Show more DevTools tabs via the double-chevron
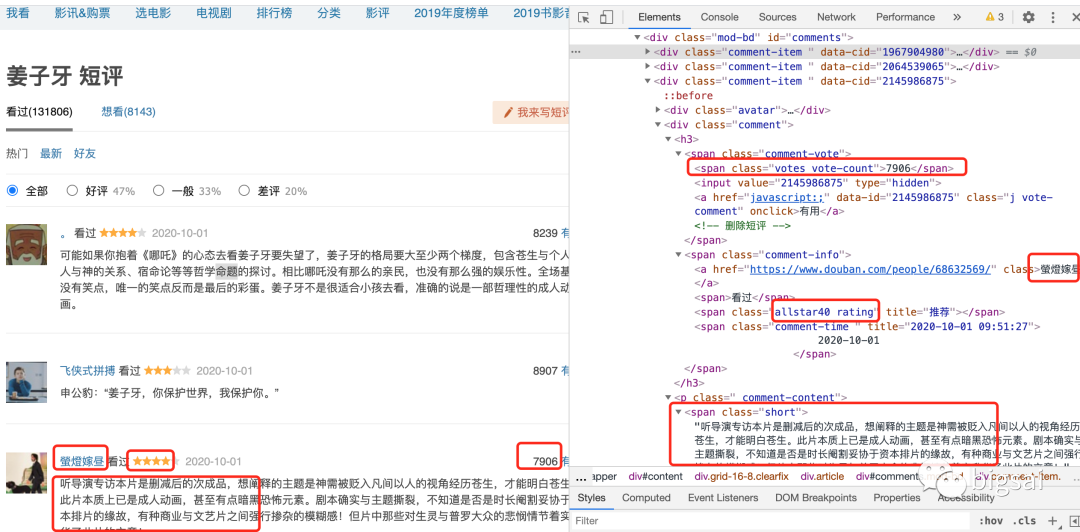Image resolution: width=1080 pixels, height=532 pixels. 957,17
